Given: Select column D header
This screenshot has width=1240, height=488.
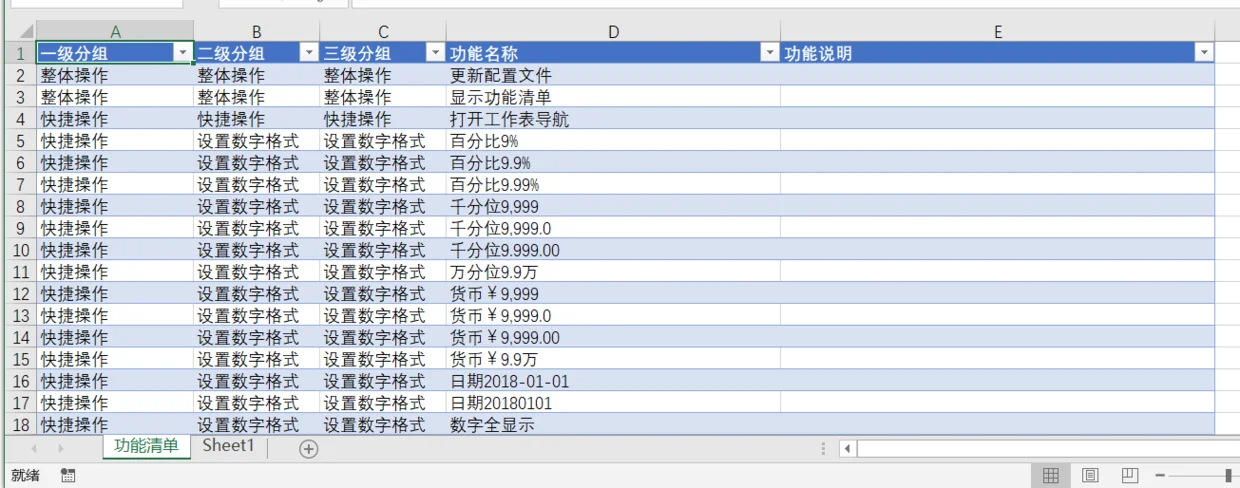Looking at the screenshot, I should pyautogui.click(x=613, y=33).
